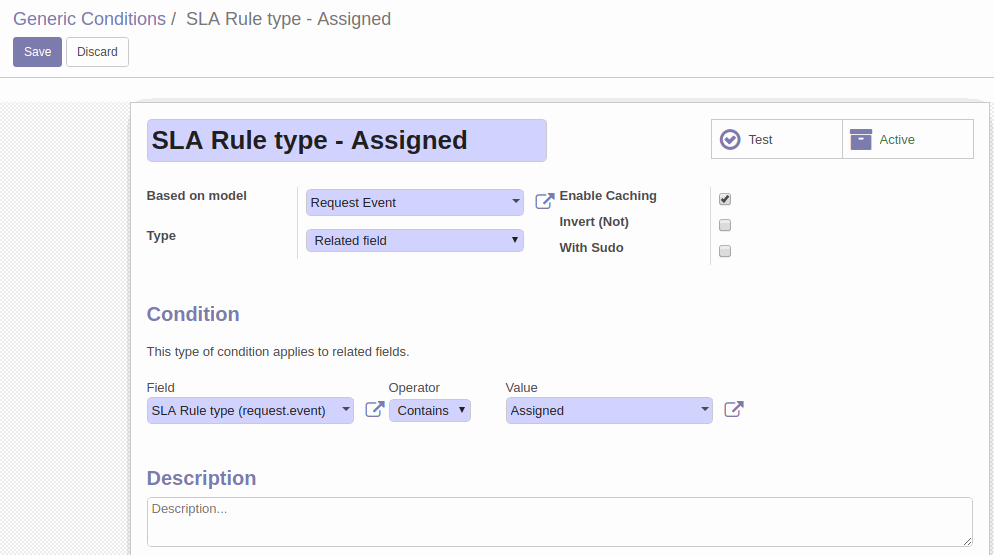Viewport: 994px width, 555px height.
Task: Uncheck the Enable Caching checkbox
Action: pyautogui.click(x=725, y=199)
